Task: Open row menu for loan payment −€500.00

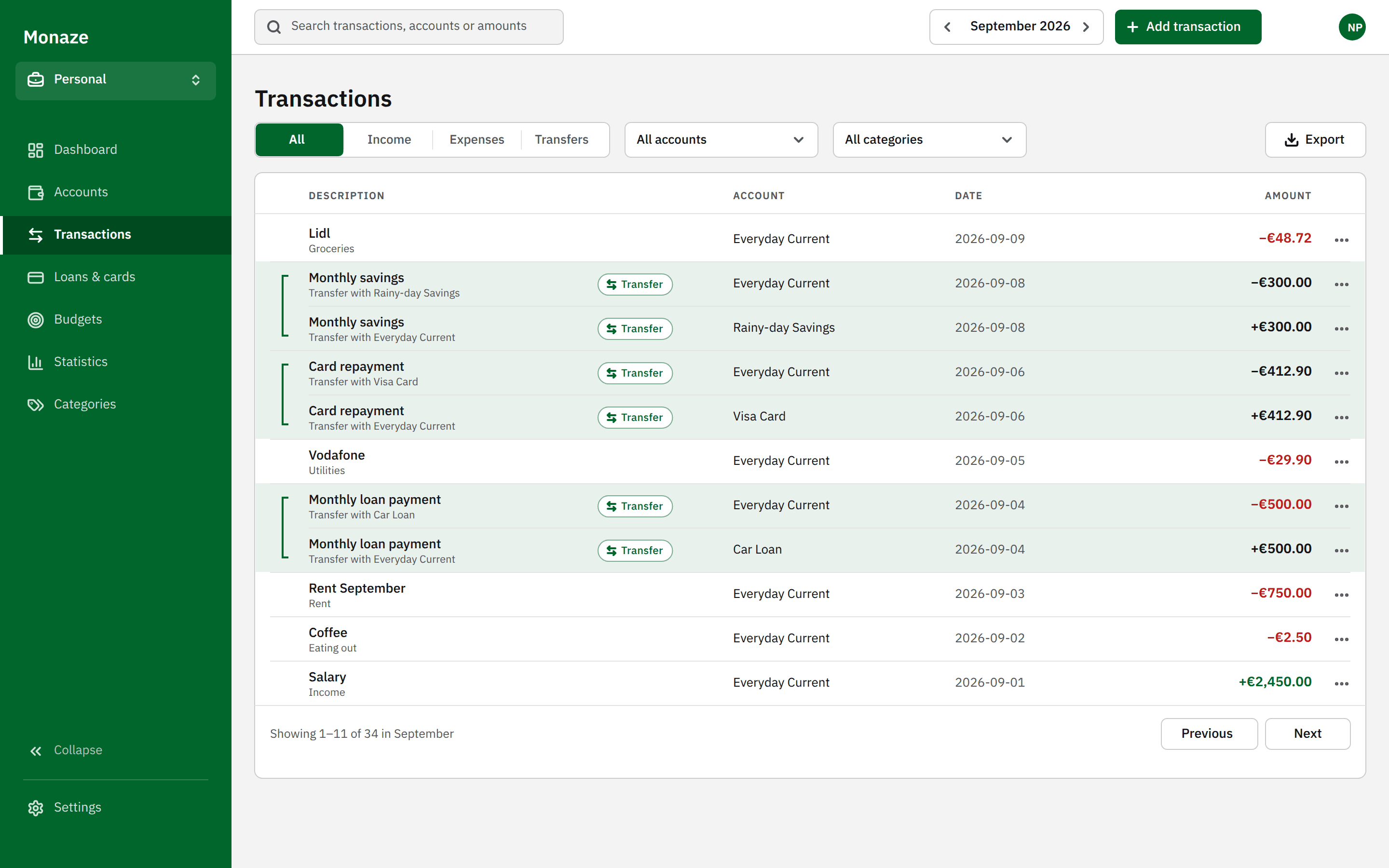Action: coord(1341,506)
